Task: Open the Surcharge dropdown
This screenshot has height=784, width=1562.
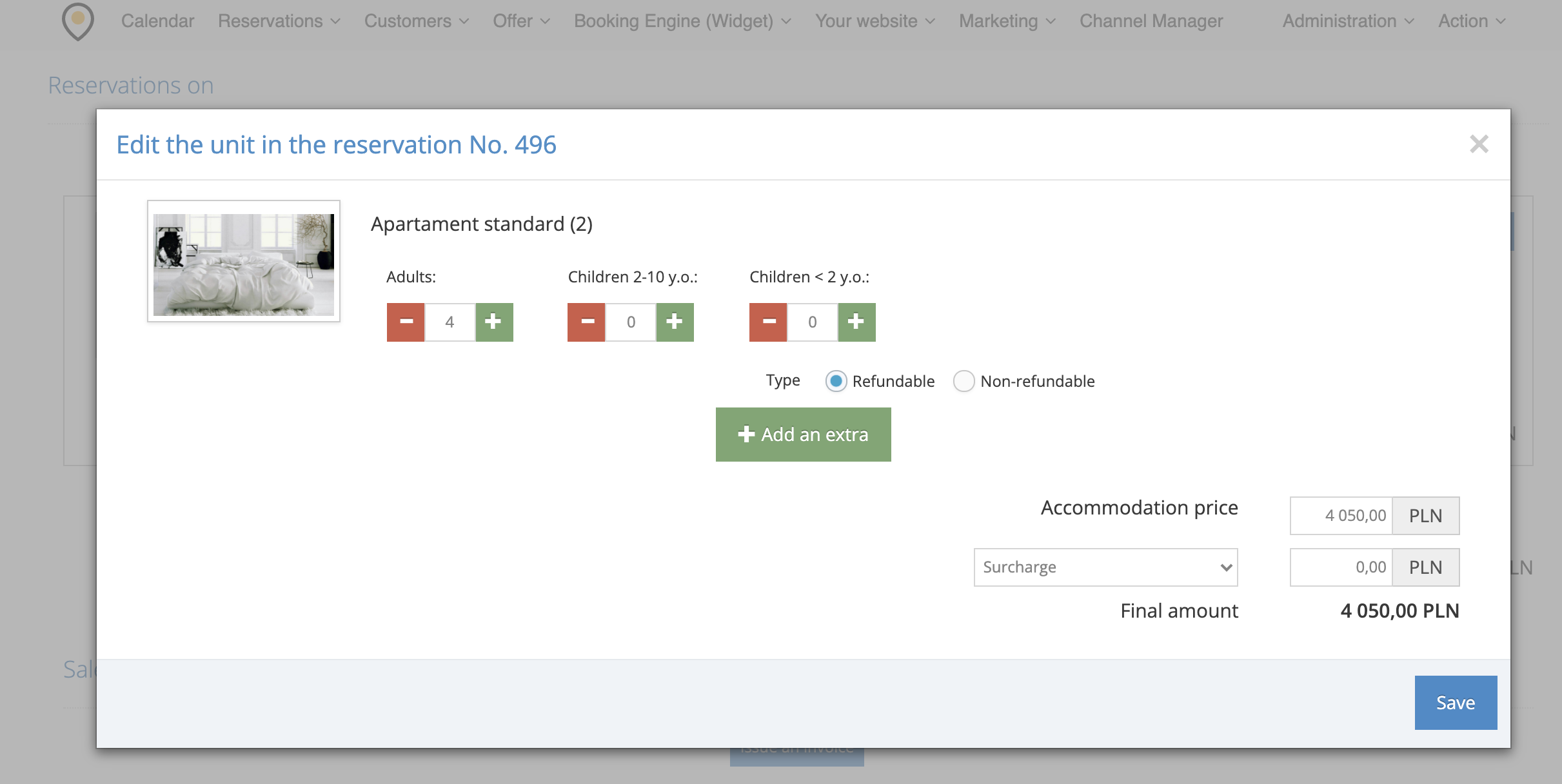Action: pos(1105,567)
